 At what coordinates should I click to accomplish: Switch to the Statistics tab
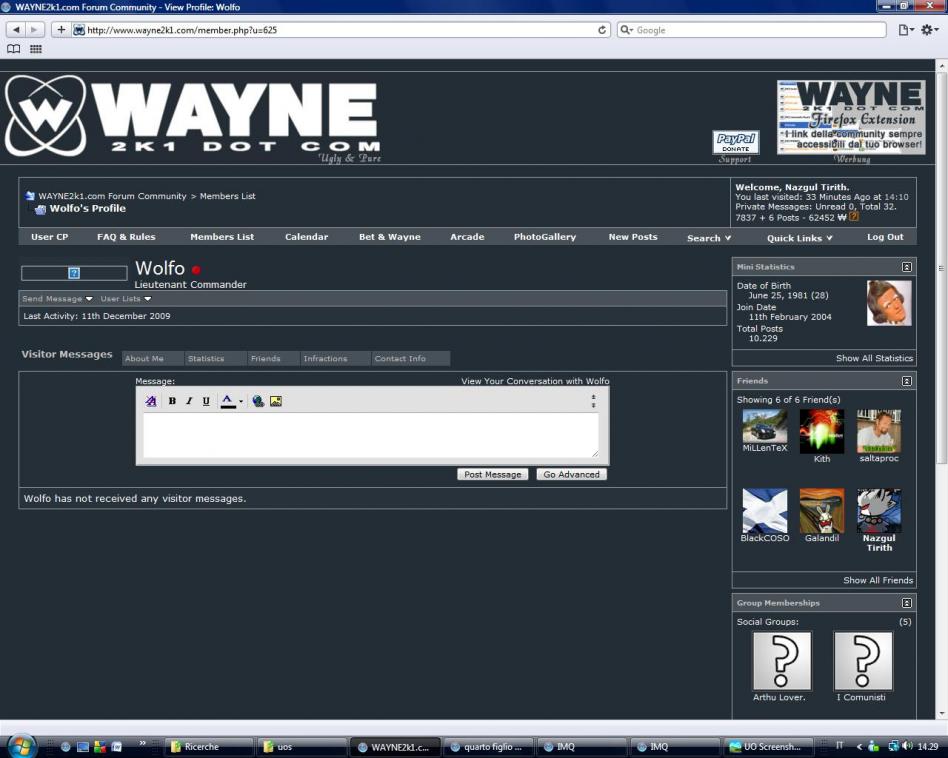click(215, 358)
